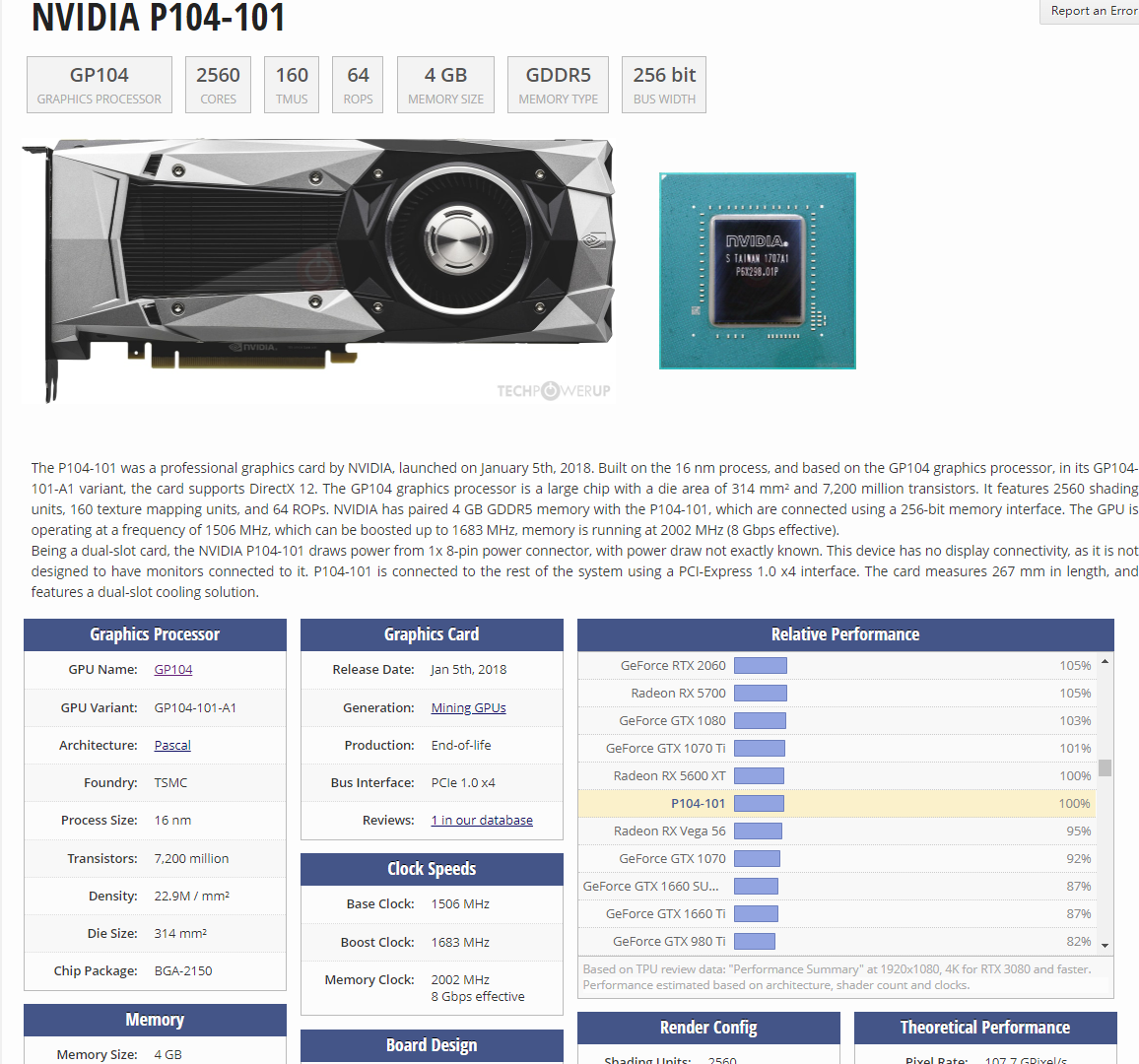1139x1064 pixels.
Task: Click the 95% value for Radeon RX Vega 56
Action: pyautogui.click(x=1079, y=831)
